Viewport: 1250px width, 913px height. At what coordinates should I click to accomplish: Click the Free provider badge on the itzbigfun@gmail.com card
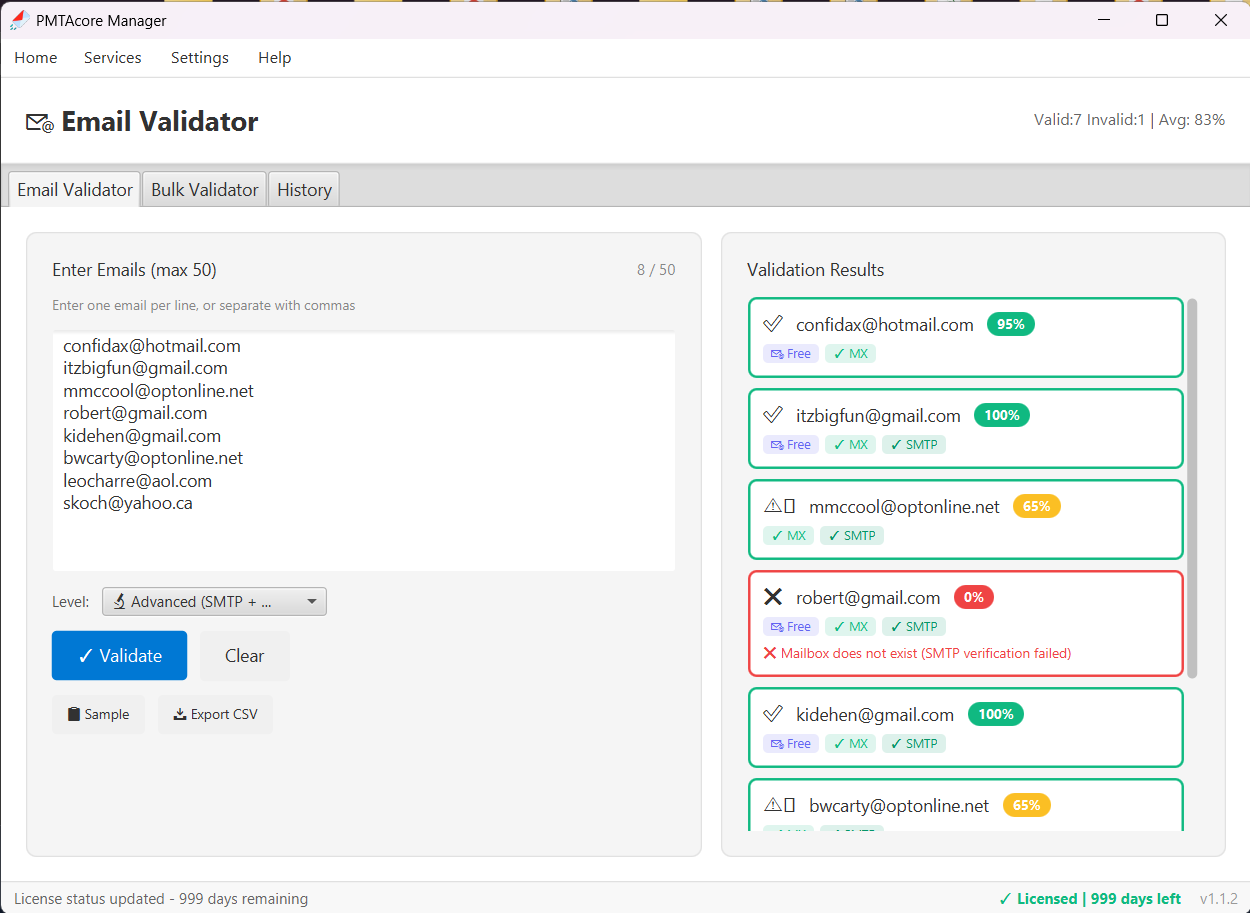click(790, 444)
